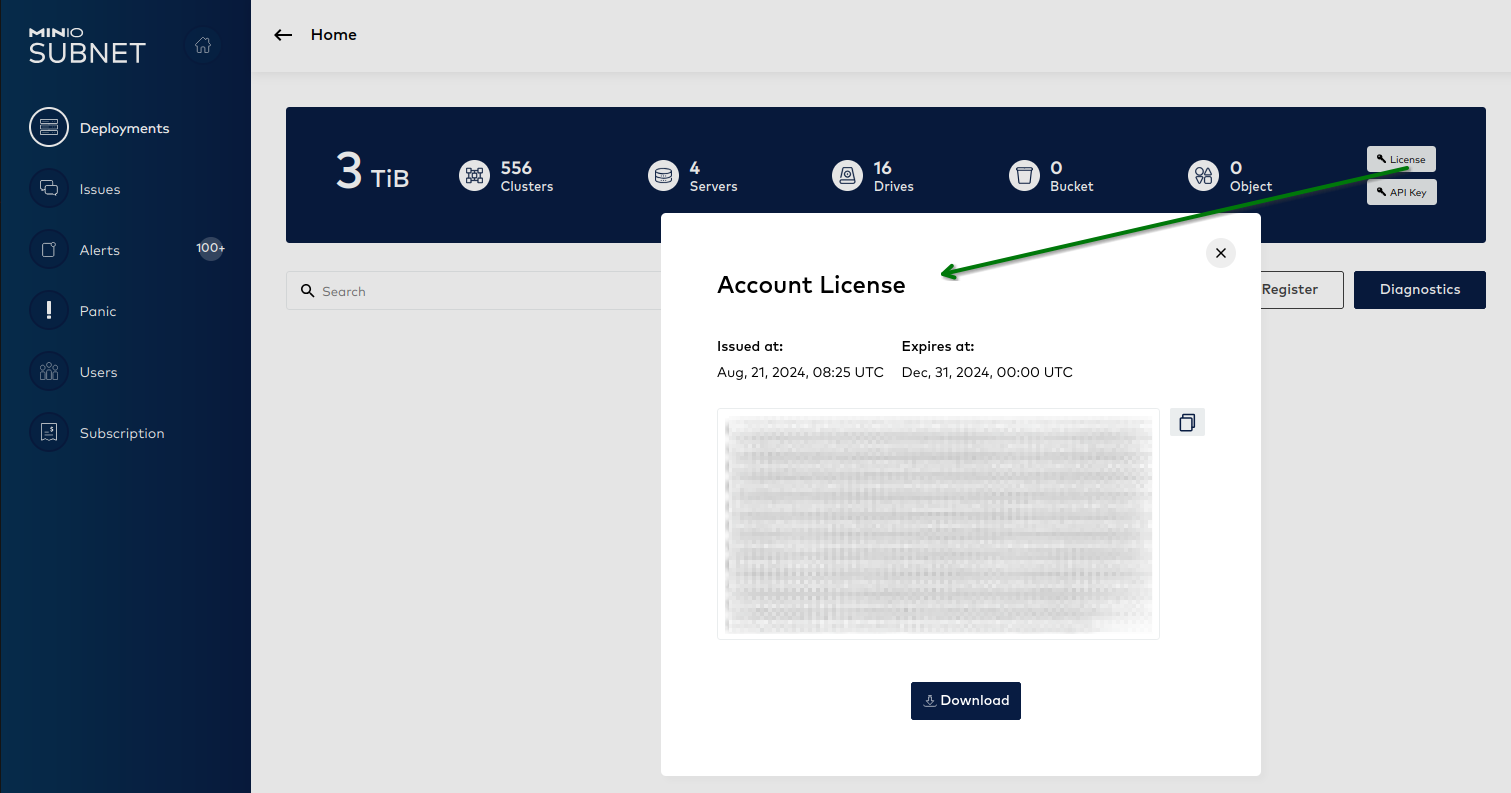Click the back arrow next to Home
Screen dimensions: 1511x793
(x=283, y=34)
